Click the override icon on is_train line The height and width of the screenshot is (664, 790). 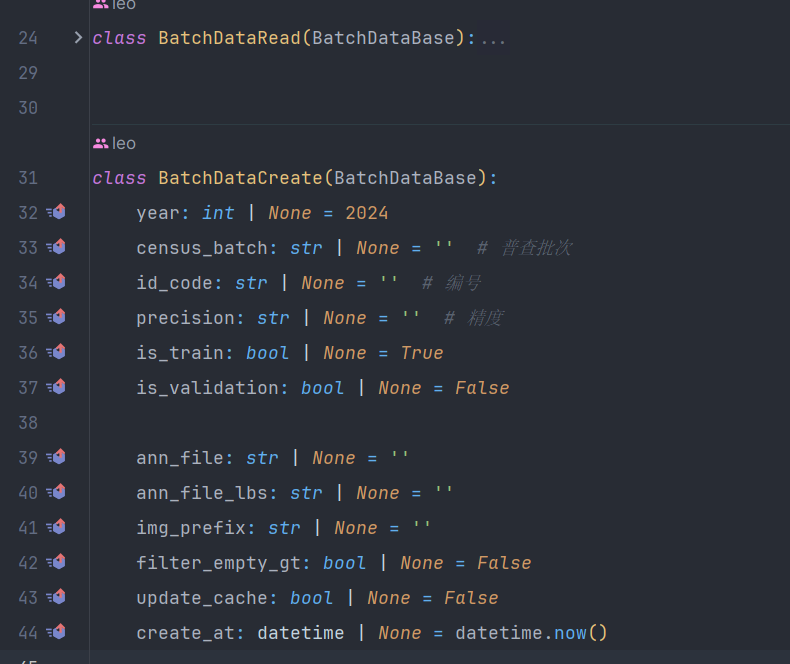coord(57,352)
